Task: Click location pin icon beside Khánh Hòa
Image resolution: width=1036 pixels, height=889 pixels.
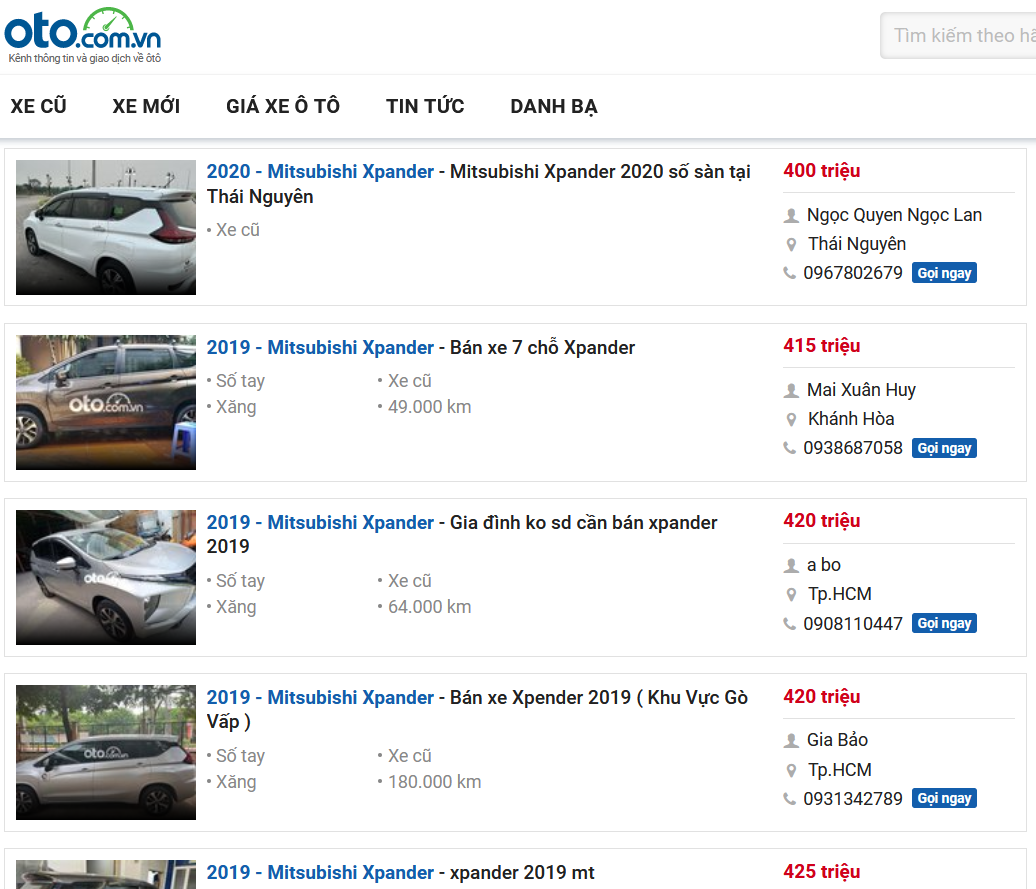Action: [791, 419]
